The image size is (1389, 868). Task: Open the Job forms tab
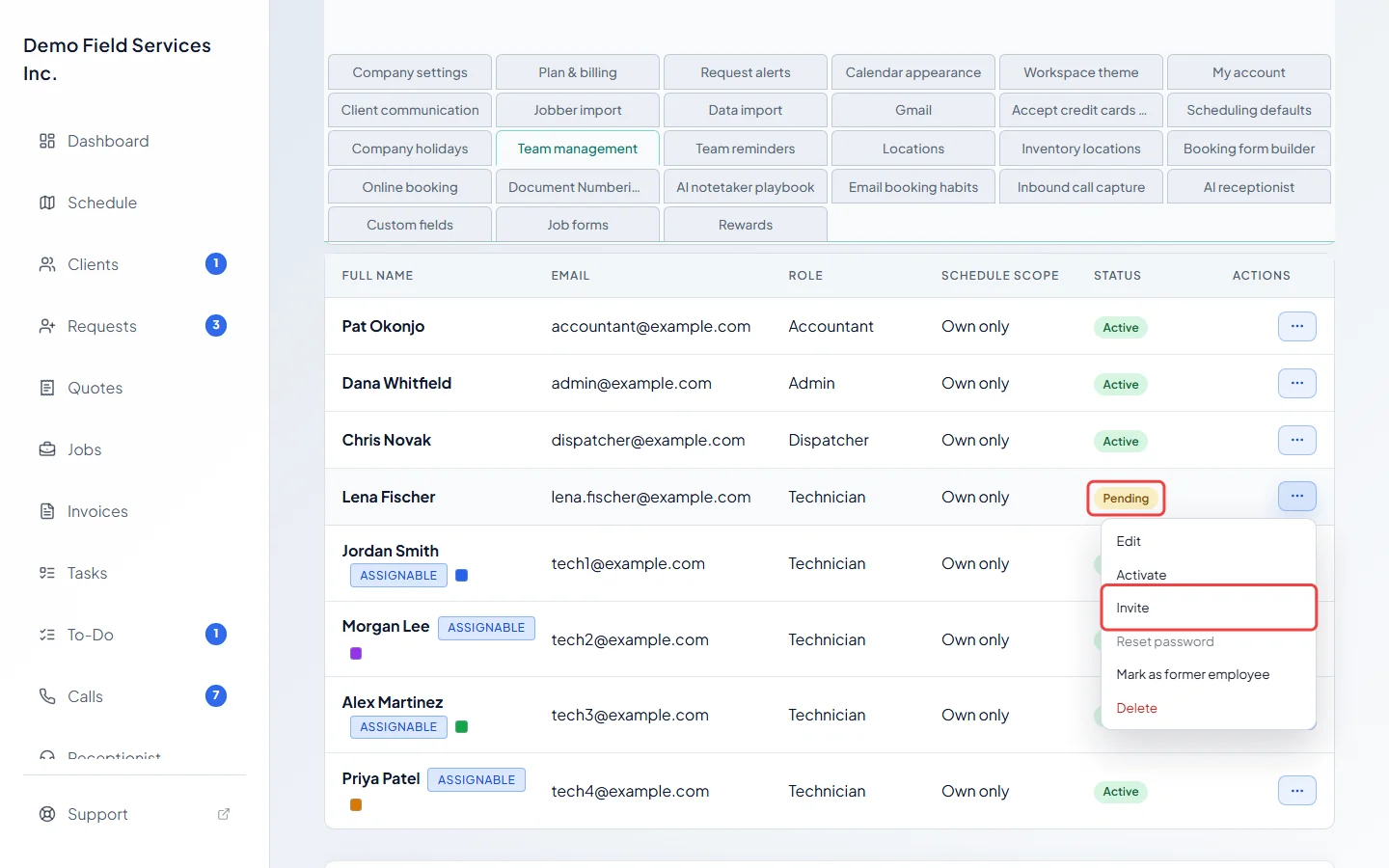pos(578,225)
